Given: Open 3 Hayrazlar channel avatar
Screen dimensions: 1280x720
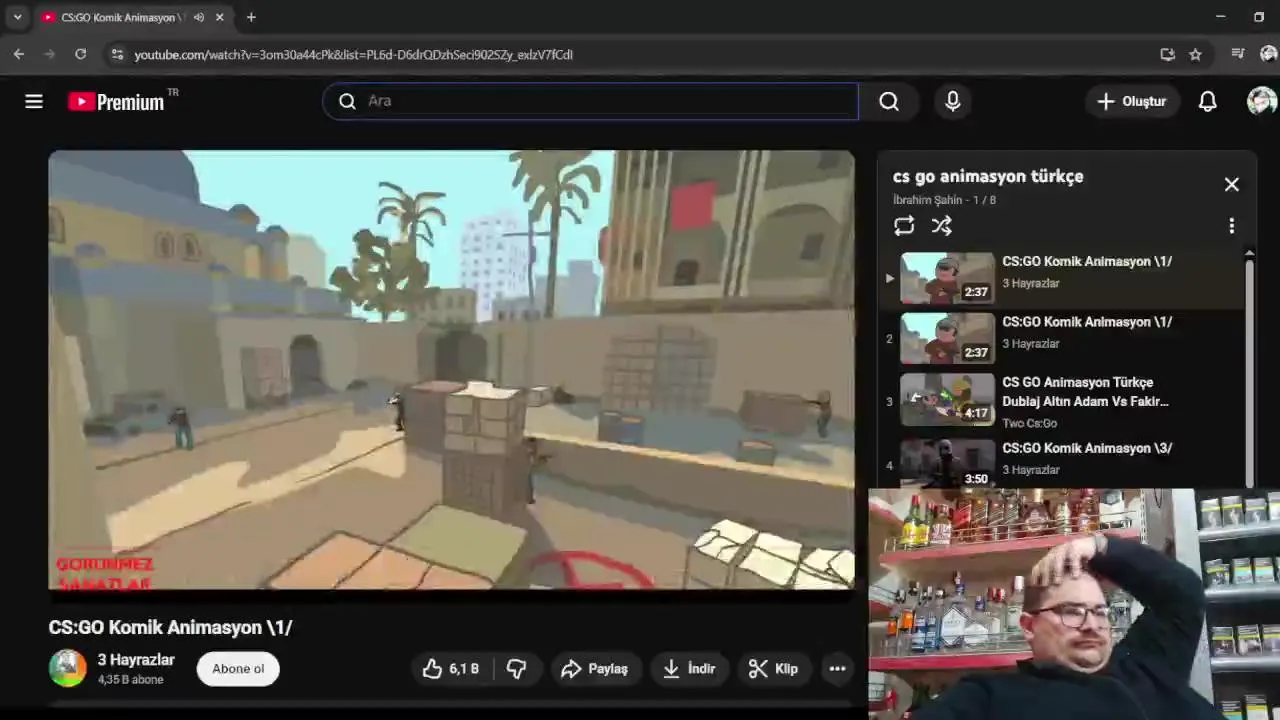Looking at the screenshot, I should (x=68, y=669).
